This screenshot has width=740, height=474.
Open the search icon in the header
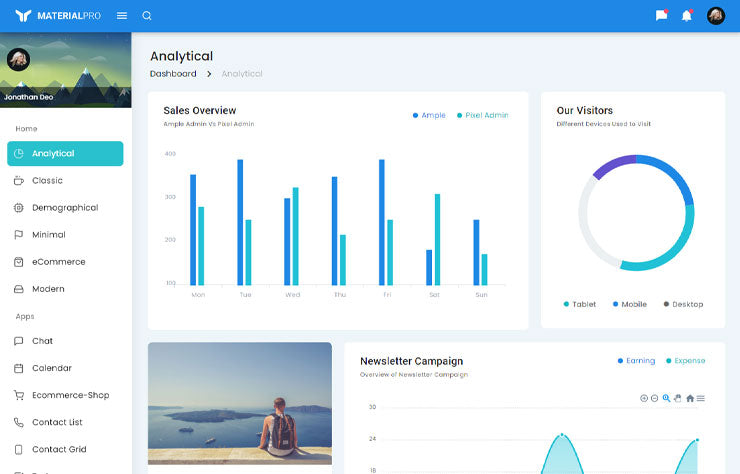[147, 16]
